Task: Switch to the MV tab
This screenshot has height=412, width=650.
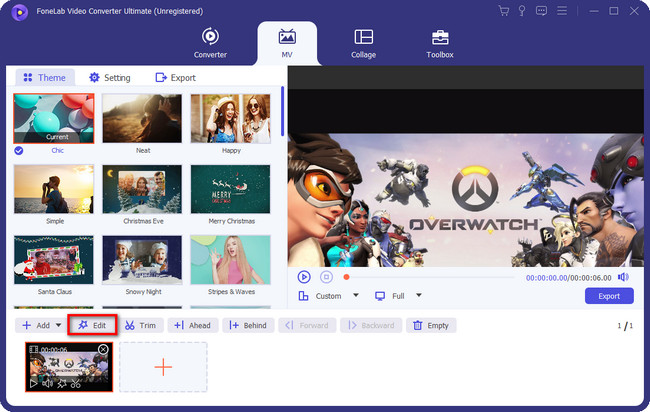Action: click(x=287, y=43)
